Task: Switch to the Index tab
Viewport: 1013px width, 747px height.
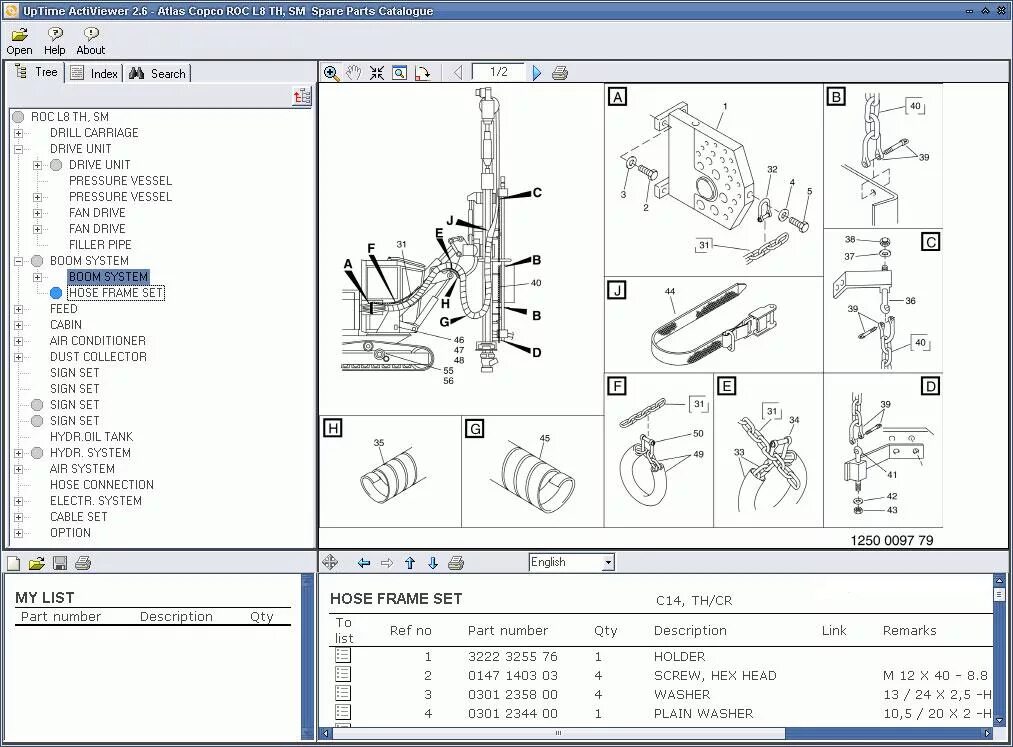Action: 94,72
